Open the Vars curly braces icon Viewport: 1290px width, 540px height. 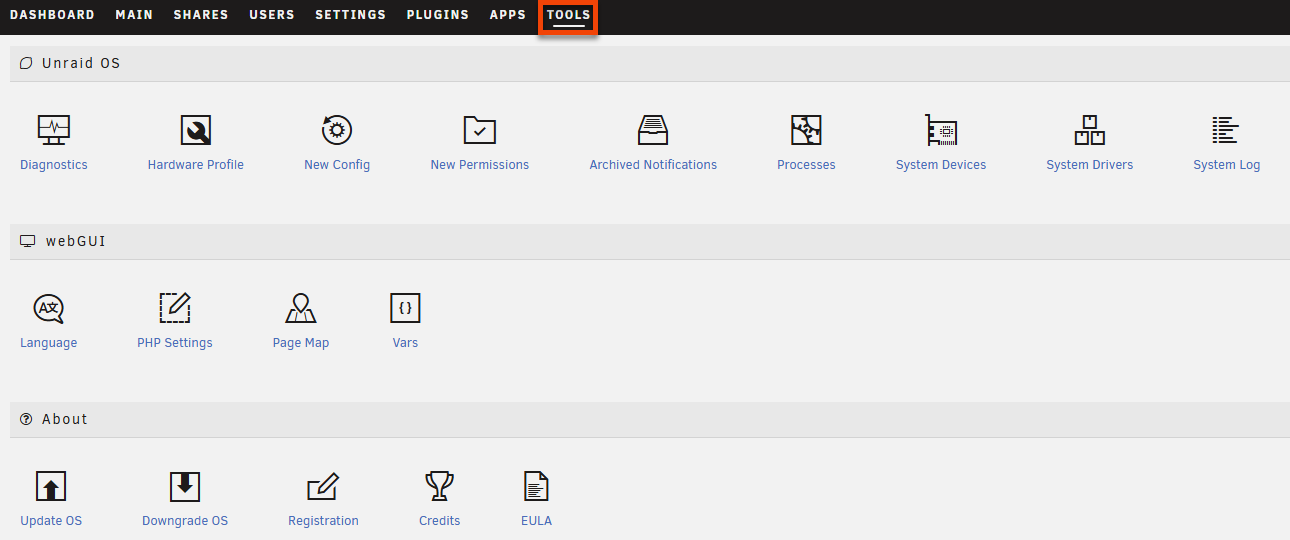pyautogui.click(x=405, y=308)
